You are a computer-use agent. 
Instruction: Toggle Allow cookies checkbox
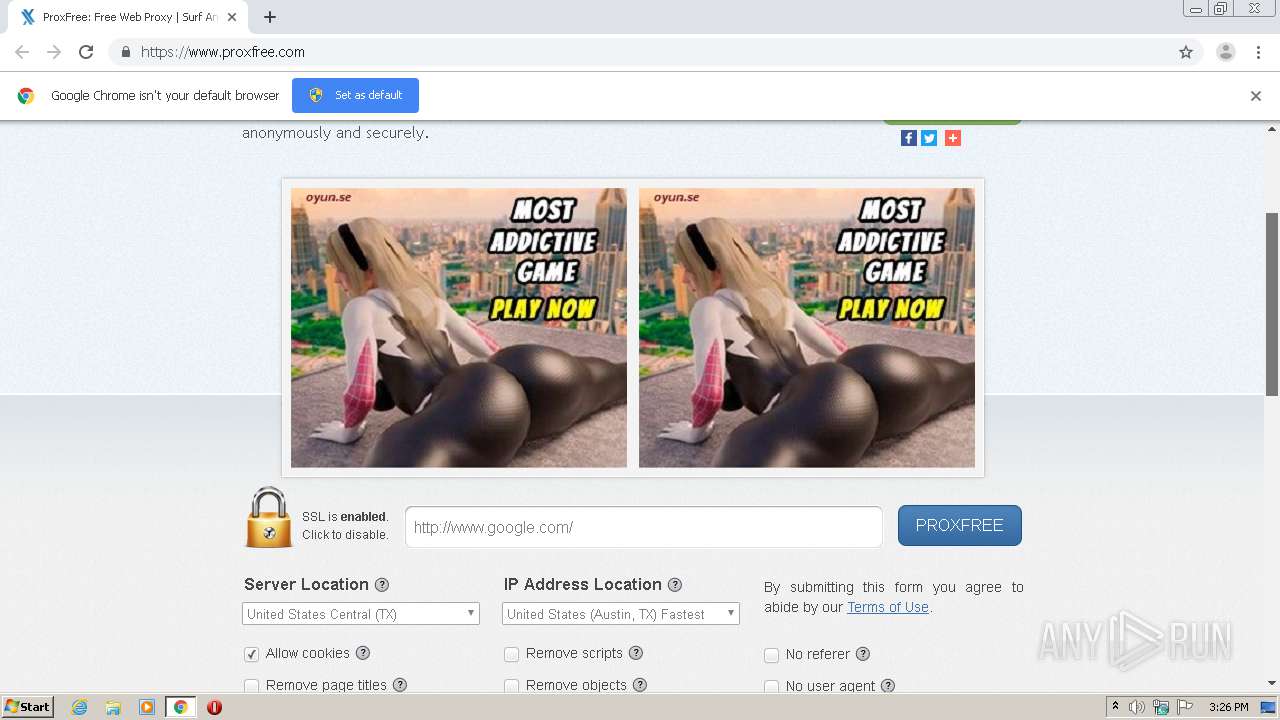click(x=252, y=654)
